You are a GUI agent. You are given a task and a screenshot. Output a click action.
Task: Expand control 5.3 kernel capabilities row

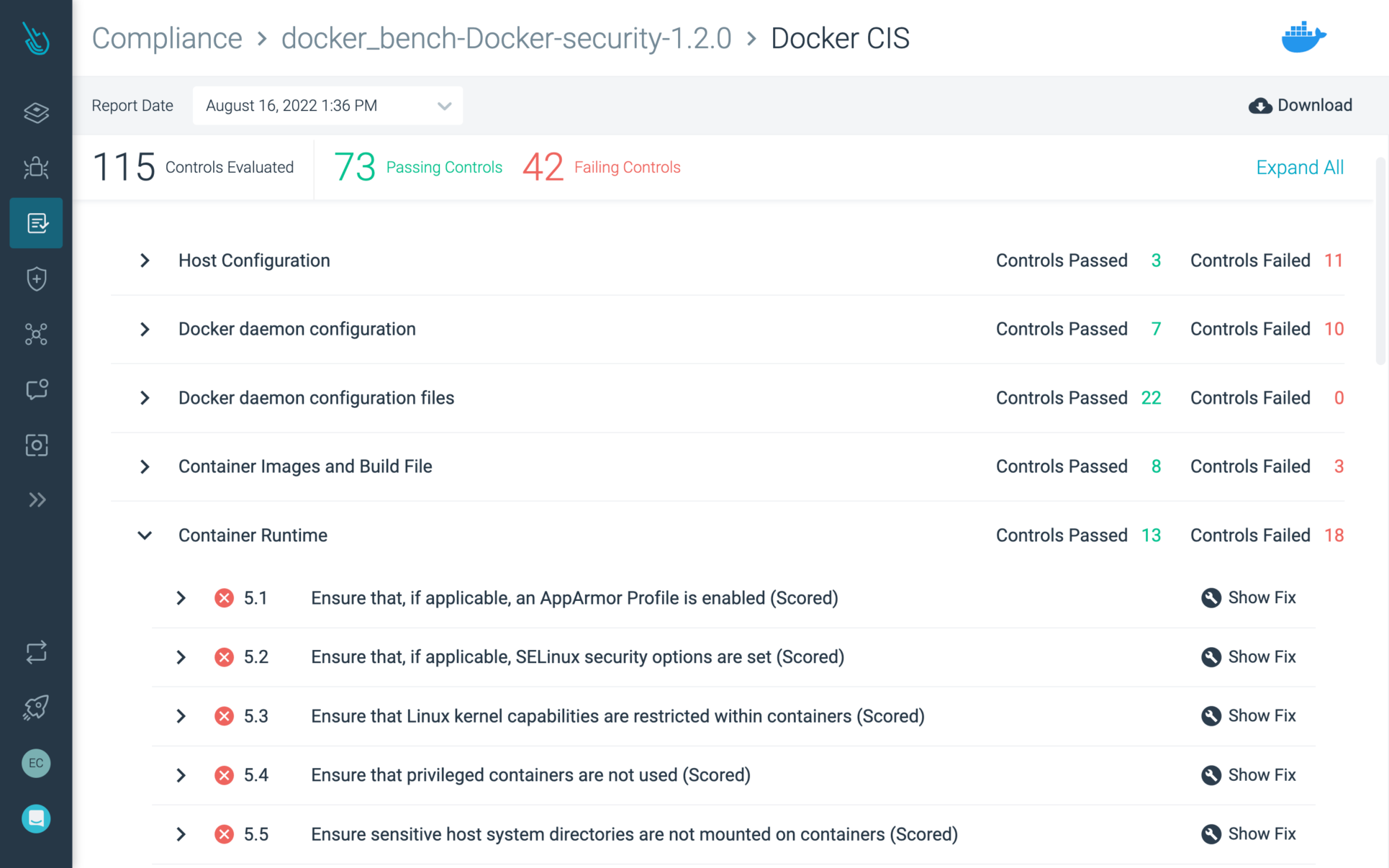pos(181,716)
